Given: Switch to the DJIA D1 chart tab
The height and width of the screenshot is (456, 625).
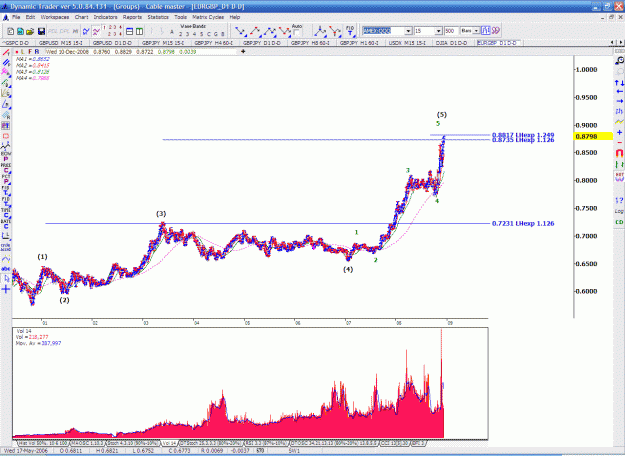Looking at the screenshot, I should 452,43.
